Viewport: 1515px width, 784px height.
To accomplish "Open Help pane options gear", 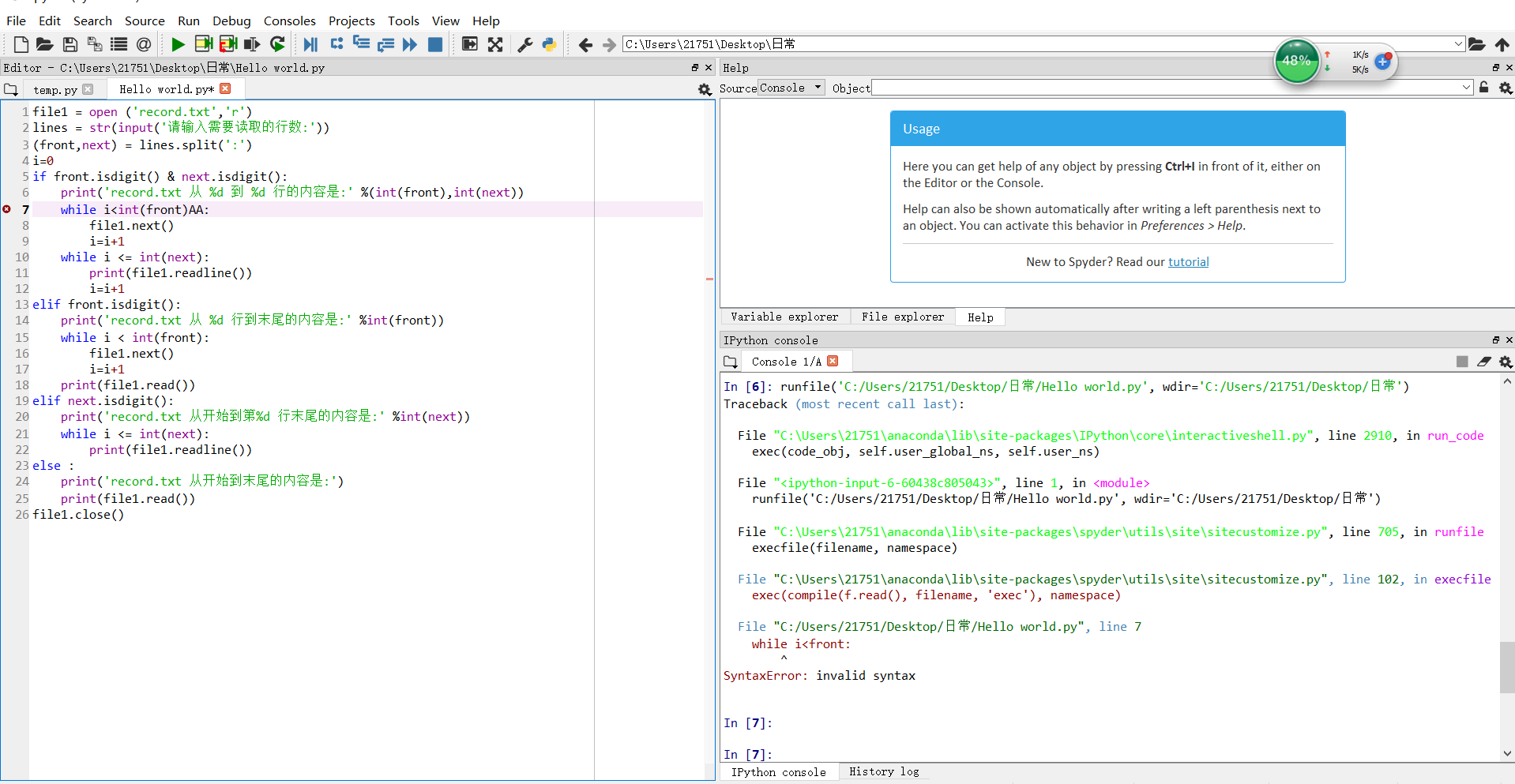I will coord(1506,88).
